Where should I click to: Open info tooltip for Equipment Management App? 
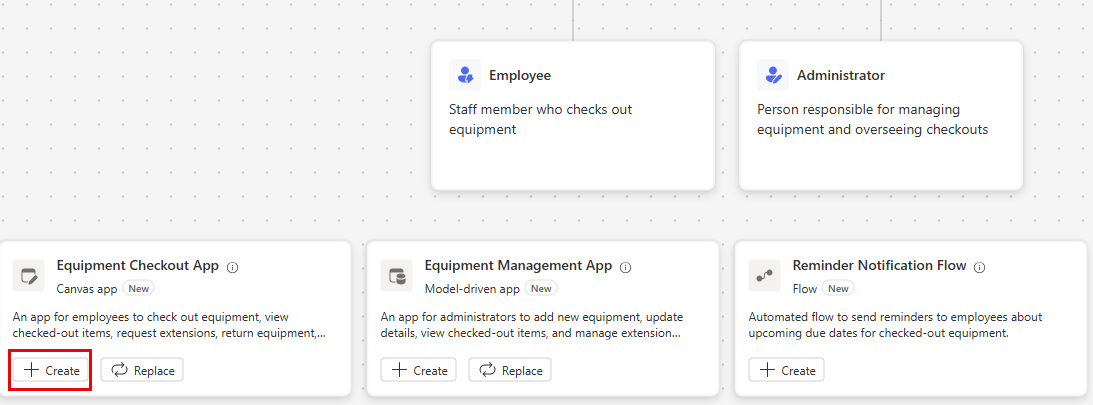626,268
